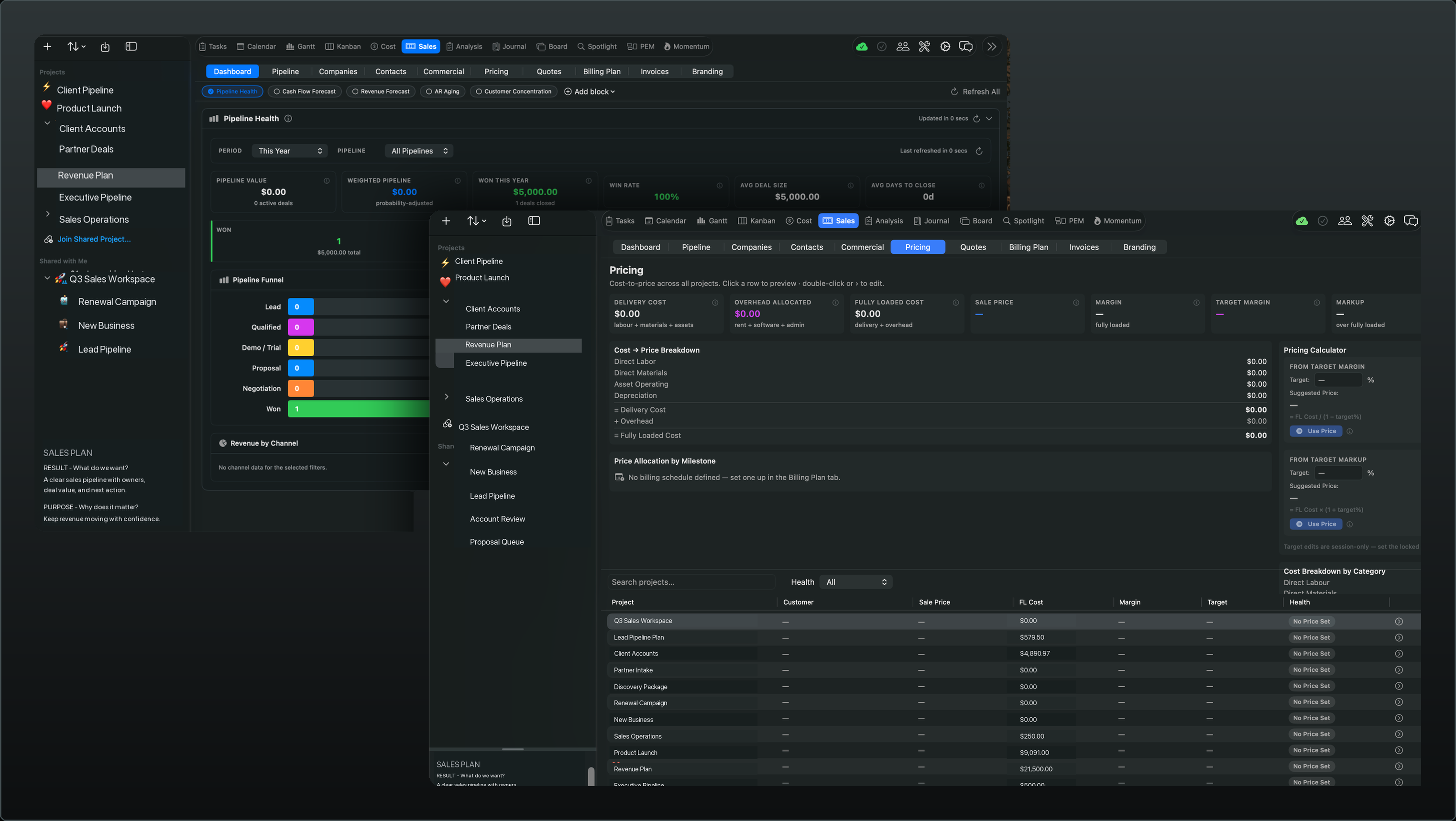Click the tools icon in back window toolbar
Screen dimensions: 1456x821
point(924,46)
